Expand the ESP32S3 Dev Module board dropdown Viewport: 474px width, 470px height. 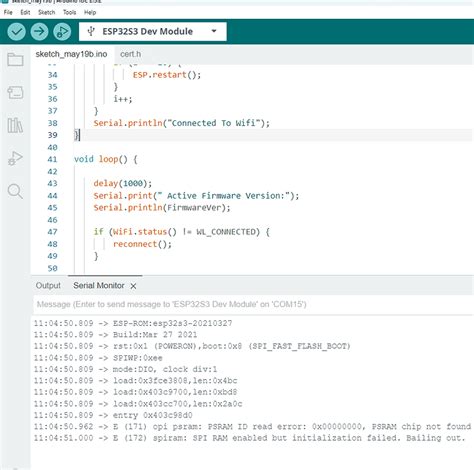[x=153, y=32]
